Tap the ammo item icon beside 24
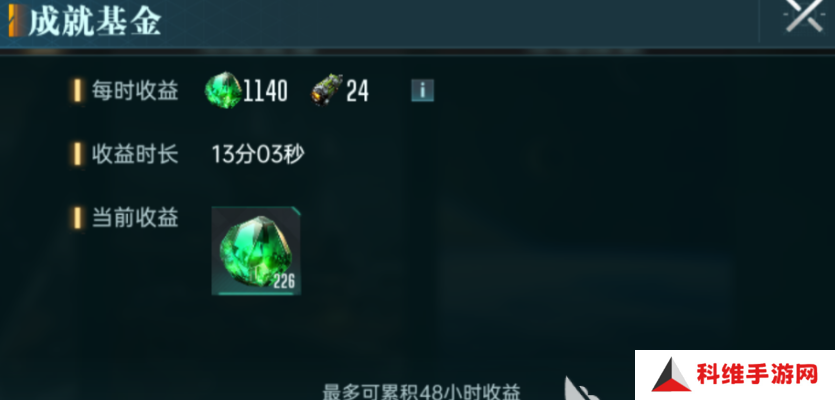Image resolution: width=835 pixels, height=400 pixels. [326, 90]
